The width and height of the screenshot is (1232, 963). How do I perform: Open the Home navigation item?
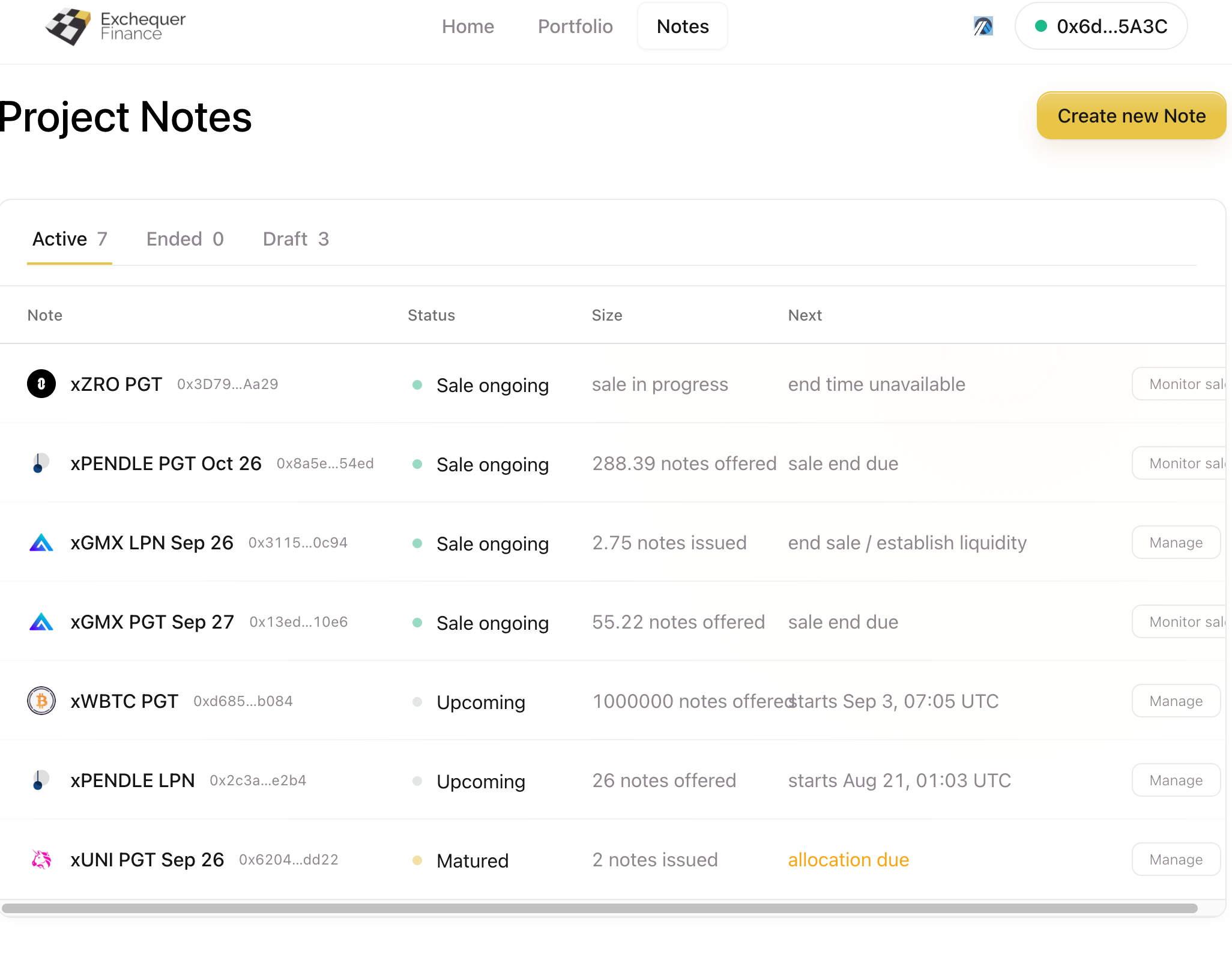pyautogui.click(x=468, y=26)
